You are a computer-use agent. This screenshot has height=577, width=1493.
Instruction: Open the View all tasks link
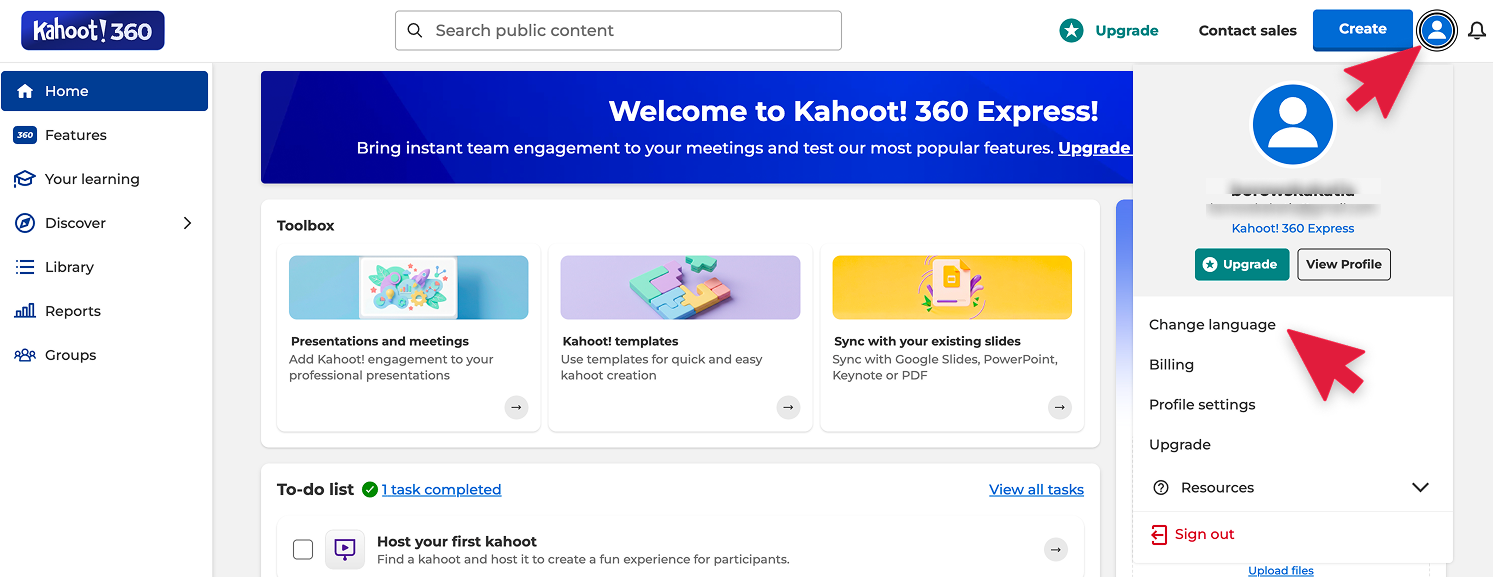coord(1036,489)
